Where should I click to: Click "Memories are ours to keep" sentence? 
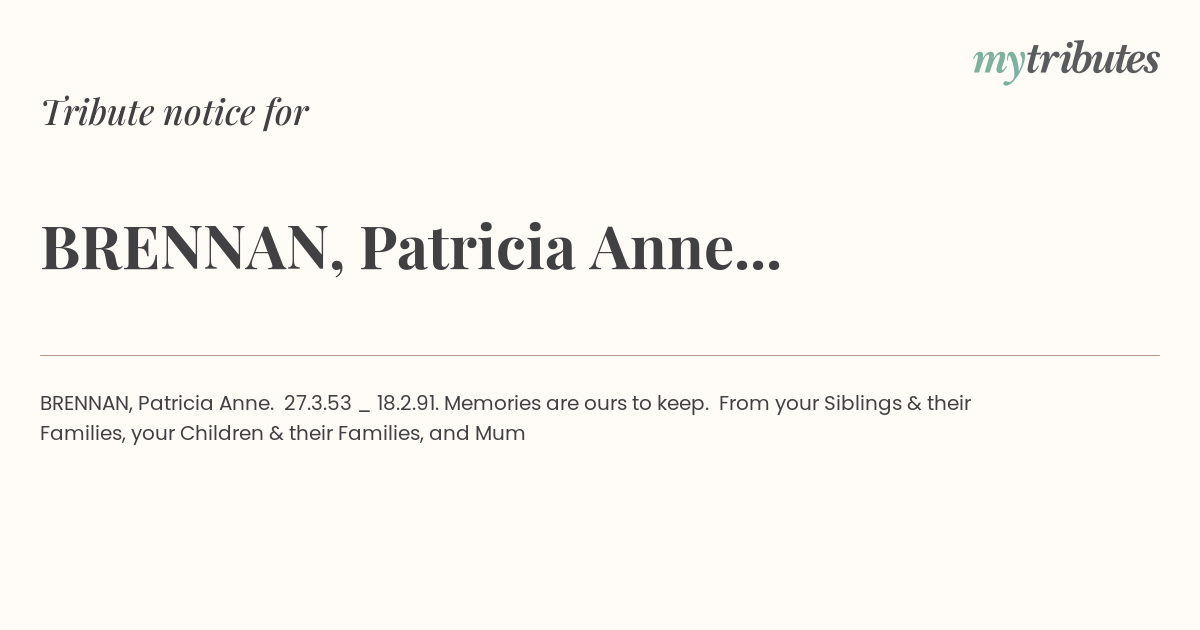pos(577,403)
